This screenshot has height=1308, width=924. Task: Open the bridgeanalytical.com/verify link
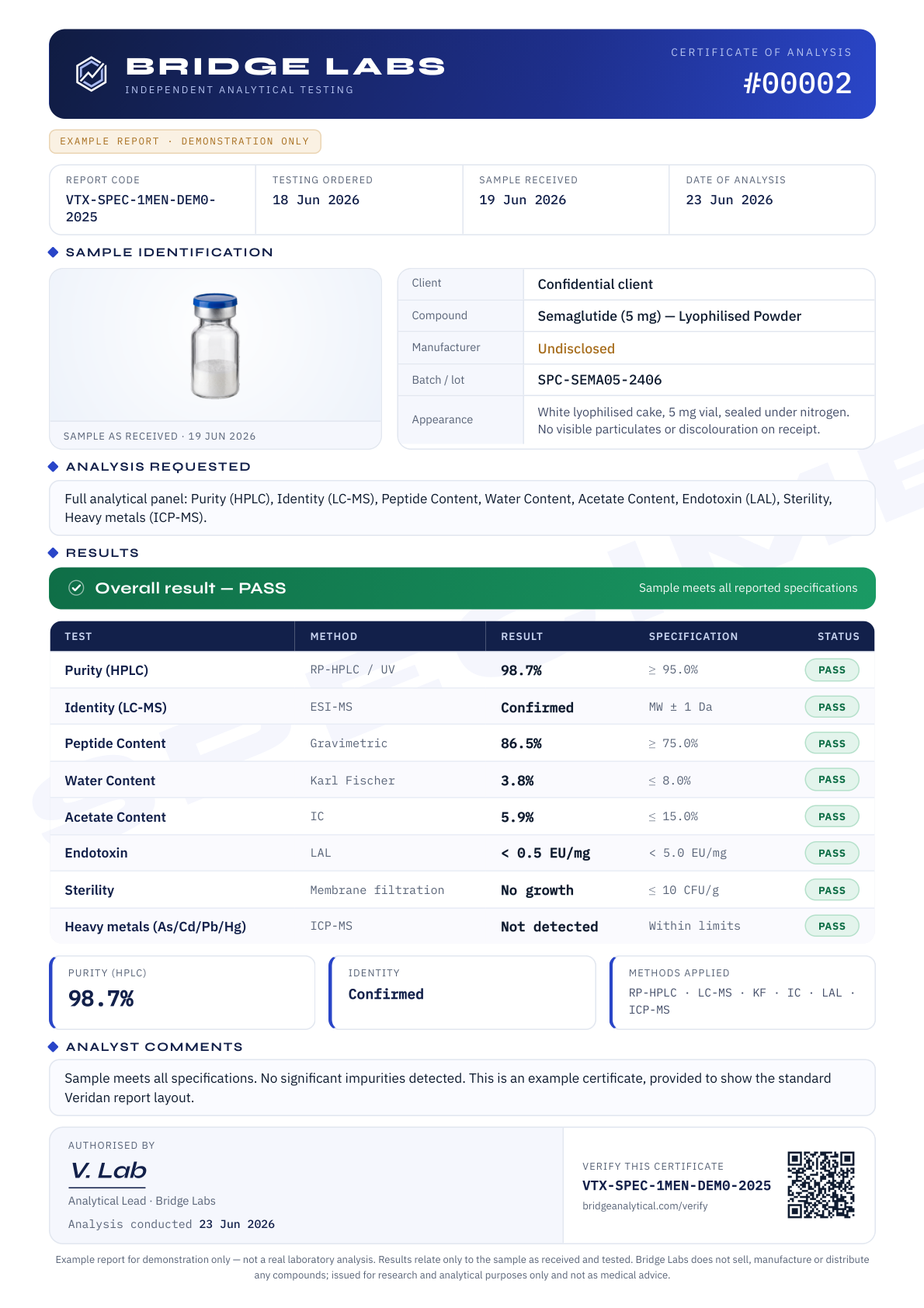coord(645,1206)
